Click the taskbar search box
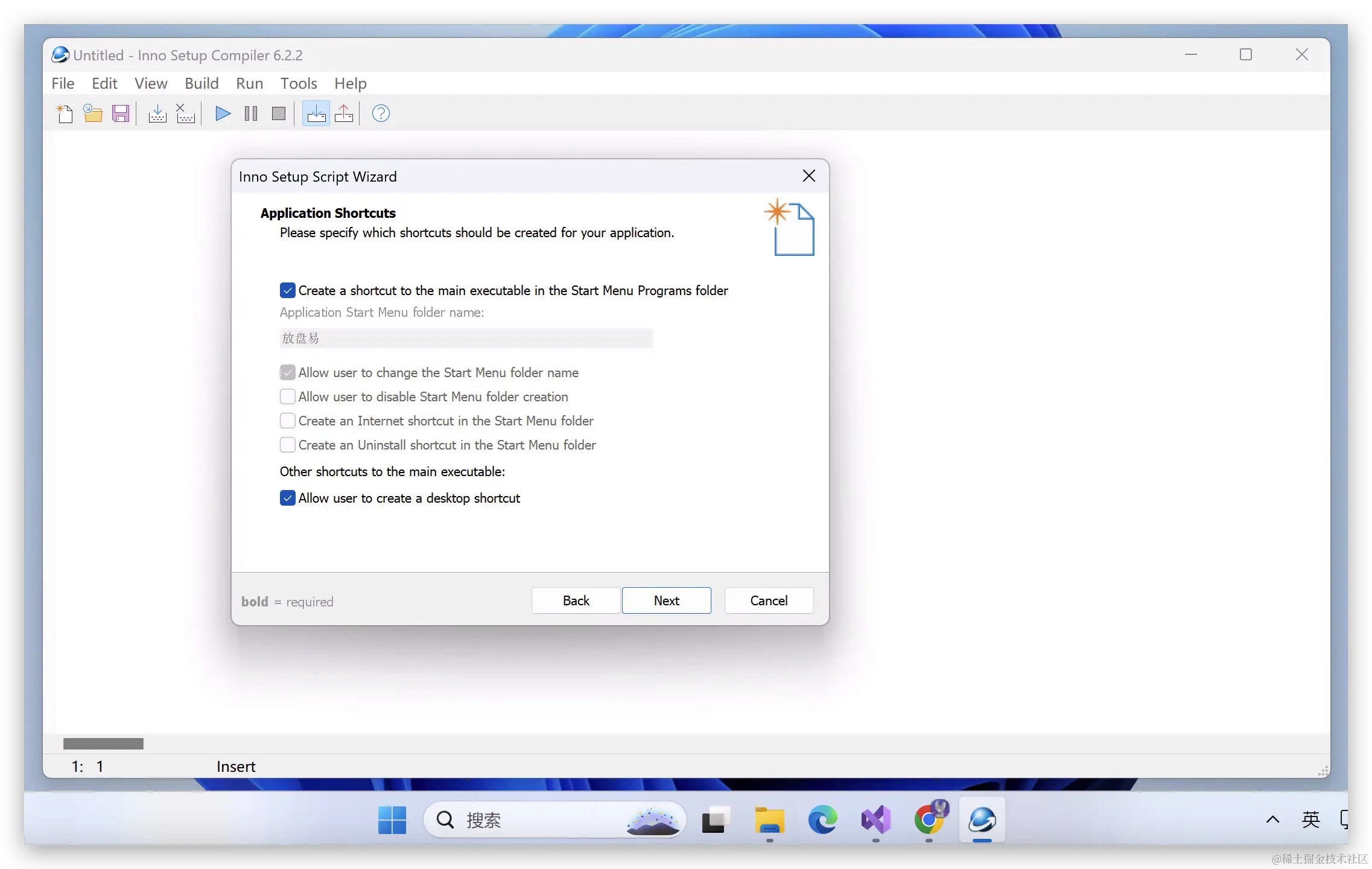Image resolution: width=1372 pixels, height=869 pixels. pyautogui.click(x=555, y=820)
